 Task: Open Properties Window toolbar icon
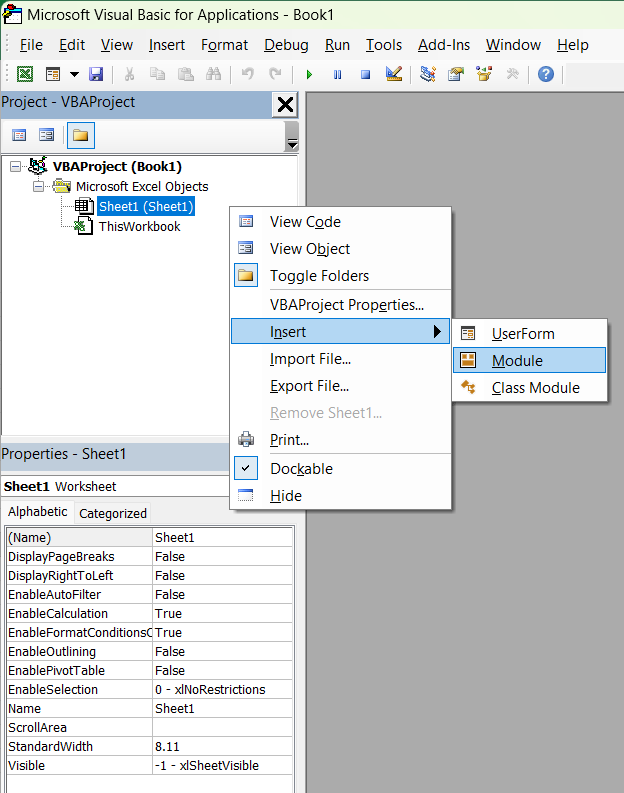pos(456,74)
